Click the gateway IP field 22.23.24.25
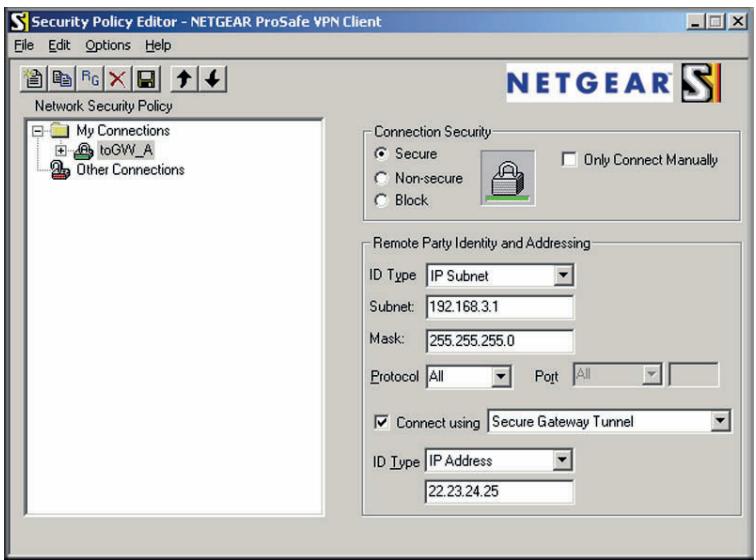Image resolution: width=756 pixels, height=560 pixels. (499, 491)
